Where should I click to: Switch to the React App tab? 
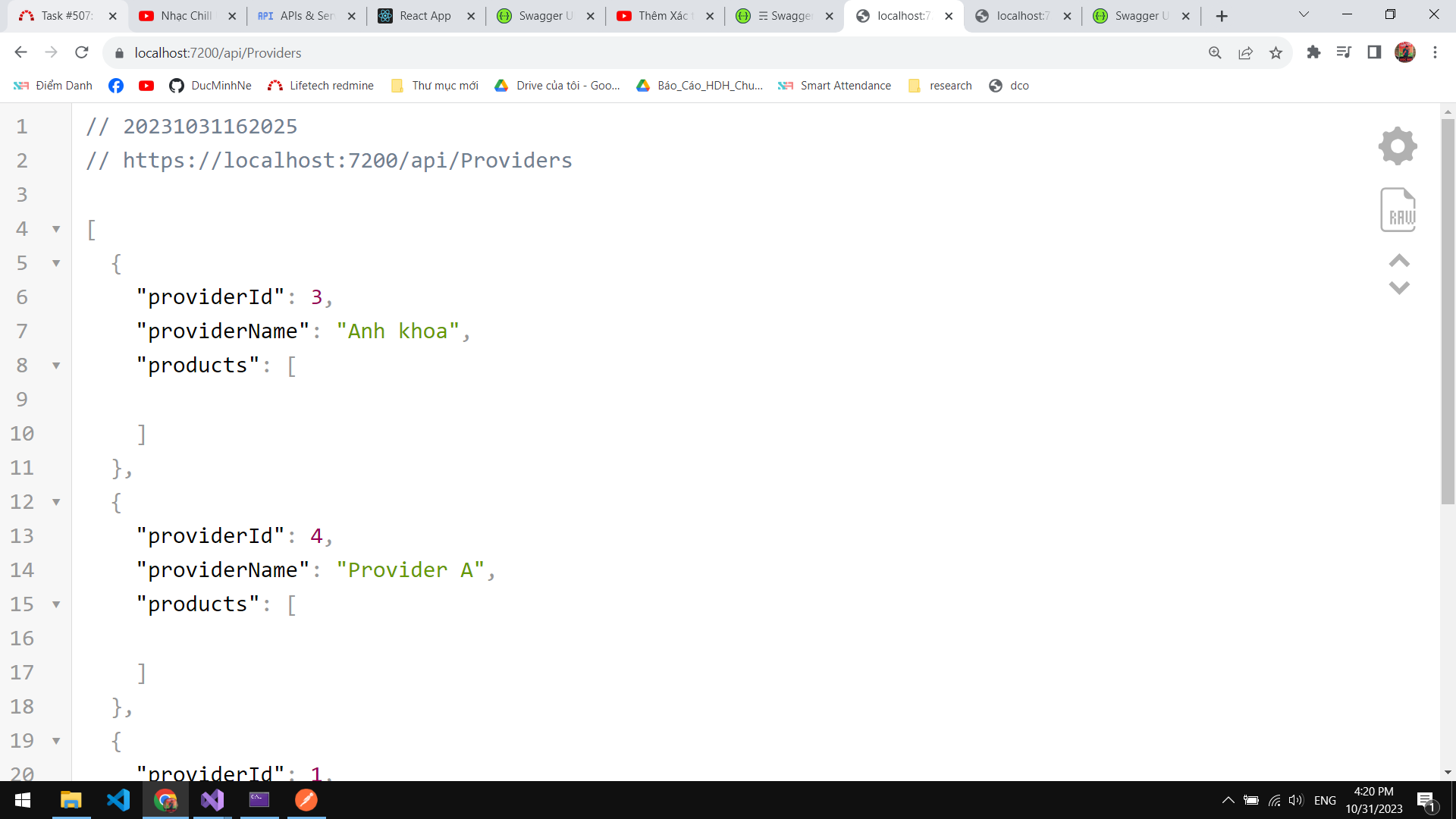click(425, 16)
